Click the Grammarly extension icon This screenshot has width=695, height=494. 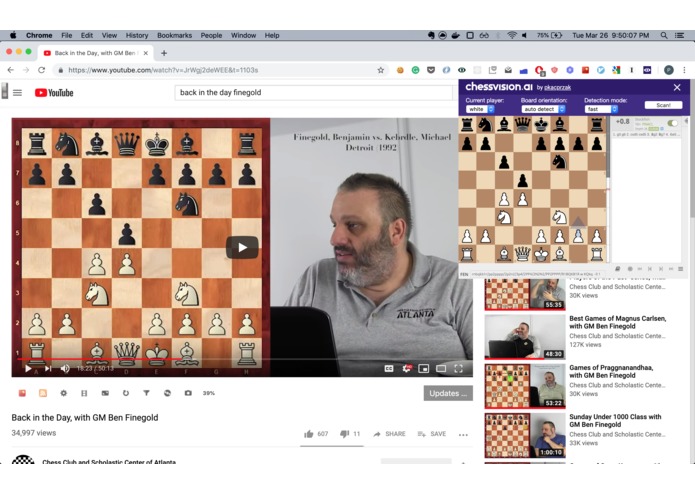click(x=415, y=70)
